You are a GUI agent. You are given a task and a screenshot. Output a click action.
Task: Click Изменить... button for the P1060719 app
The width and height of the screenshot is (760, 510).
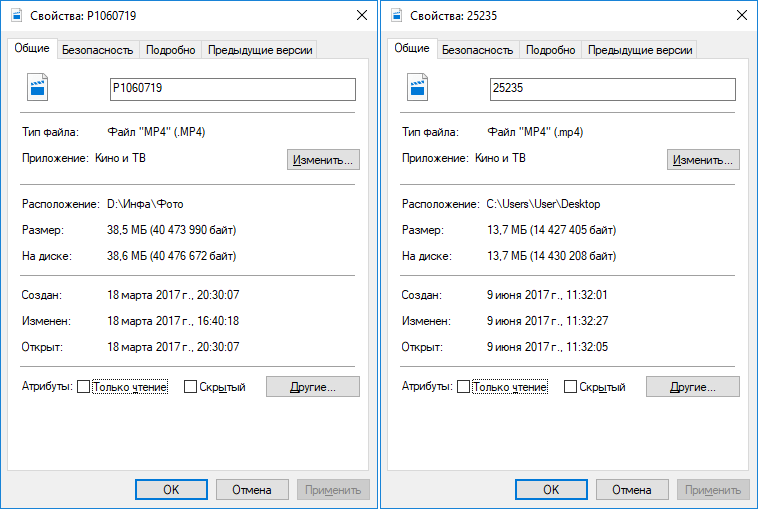(x=323, y=159)
